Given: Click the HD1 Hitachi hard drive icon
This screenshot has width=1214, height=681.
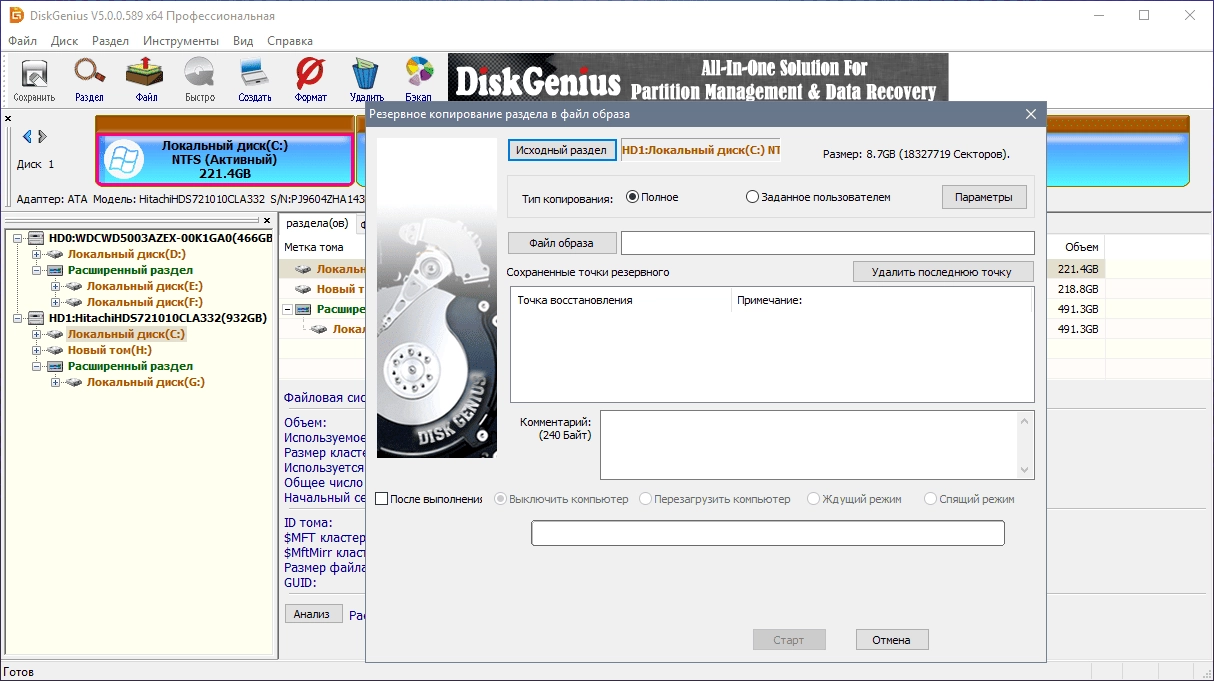Looking at the screenshot, I should click(x=36, y=318).
